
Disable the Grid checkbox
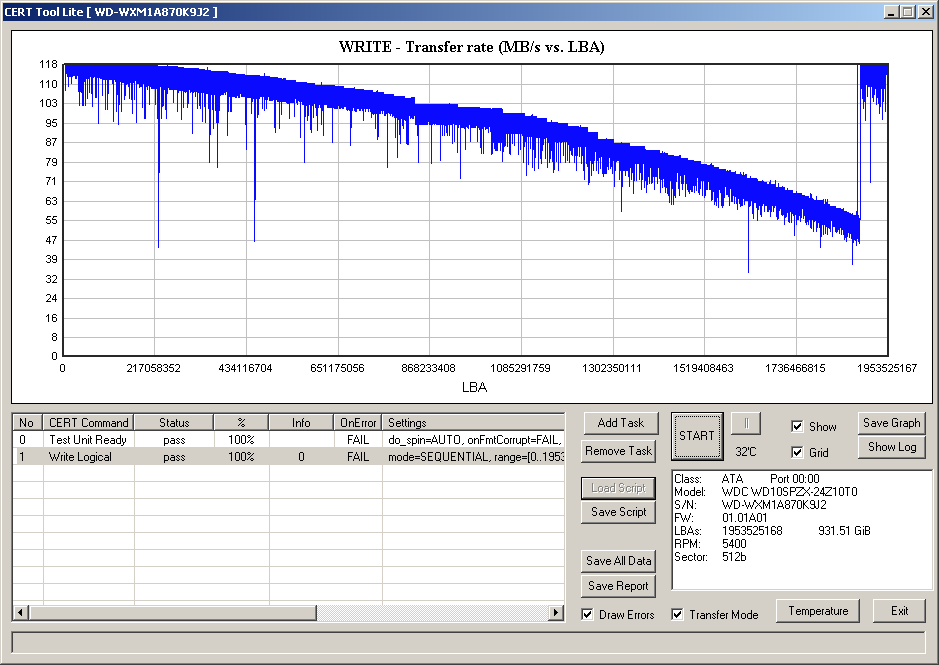[797, 453]
